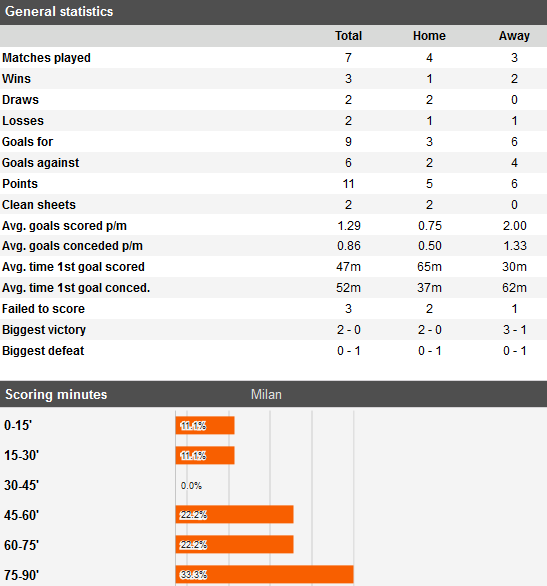The height and width of the screenshot is (586, 547).
Task: Click the Biggest victory away score 3 - 1
Action: pos(514,330)
